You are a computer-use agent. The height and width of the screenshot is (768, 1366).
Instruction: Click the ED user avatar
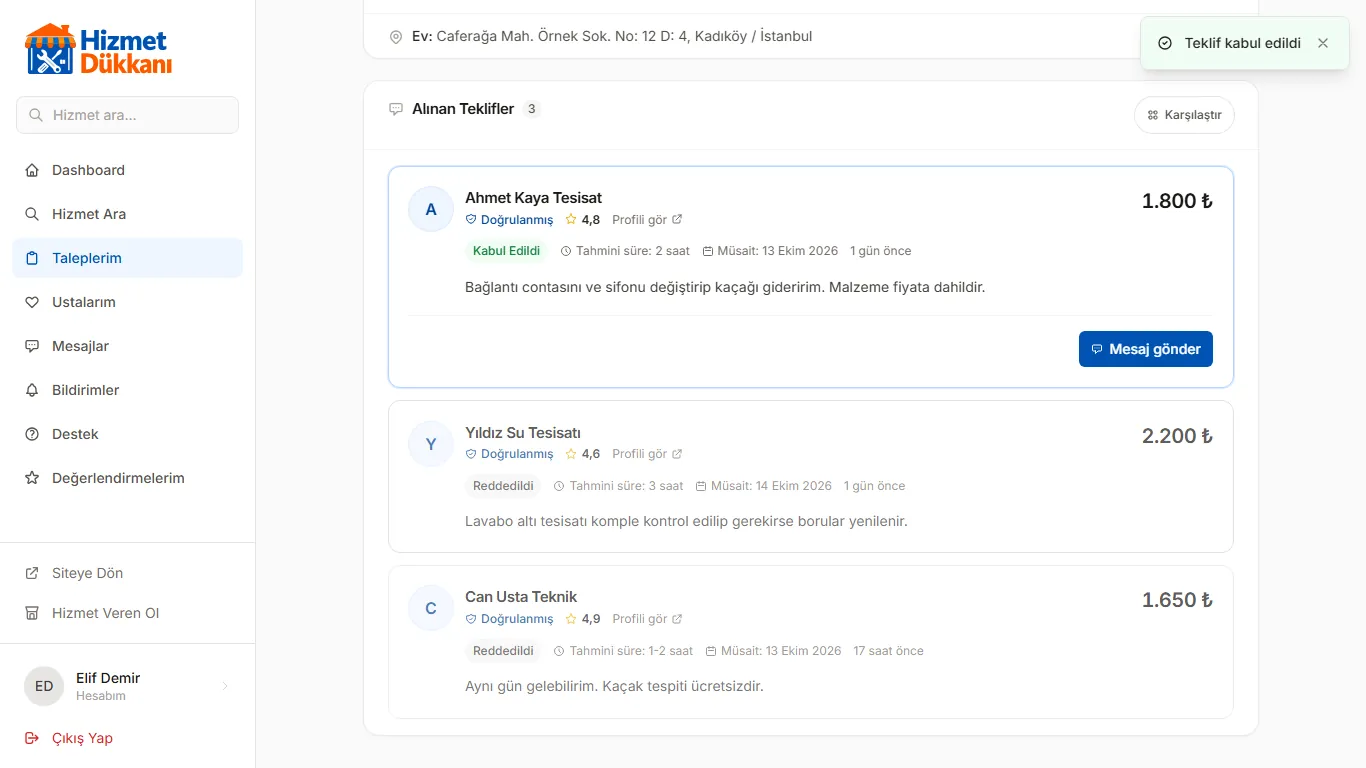tap(44, 686)
